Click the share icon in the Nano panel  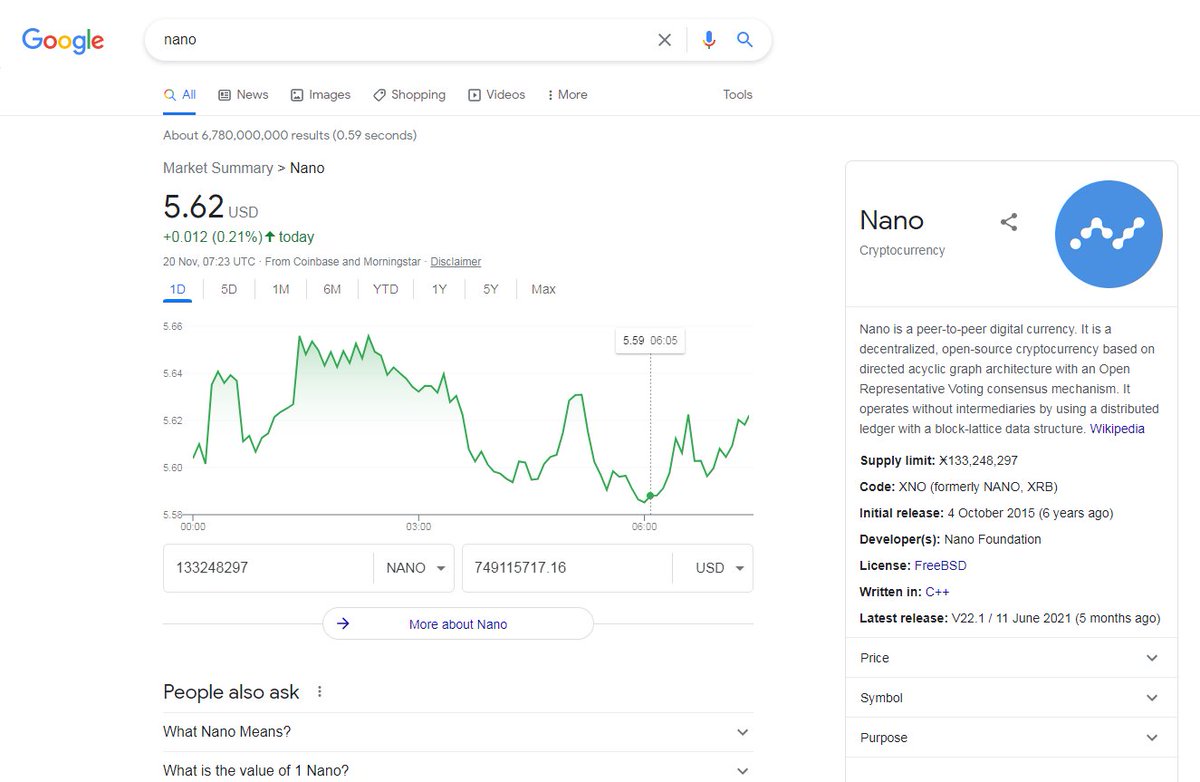(x=1008, y=222)
